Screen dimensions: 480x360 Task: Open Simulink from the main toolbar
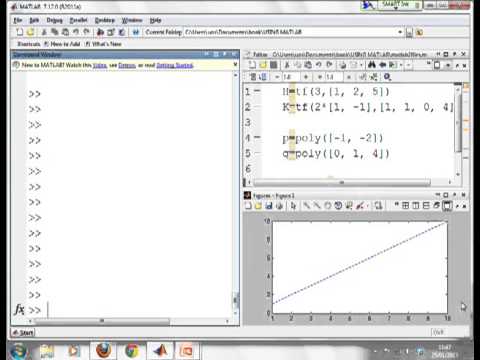(x=100, y=32)
